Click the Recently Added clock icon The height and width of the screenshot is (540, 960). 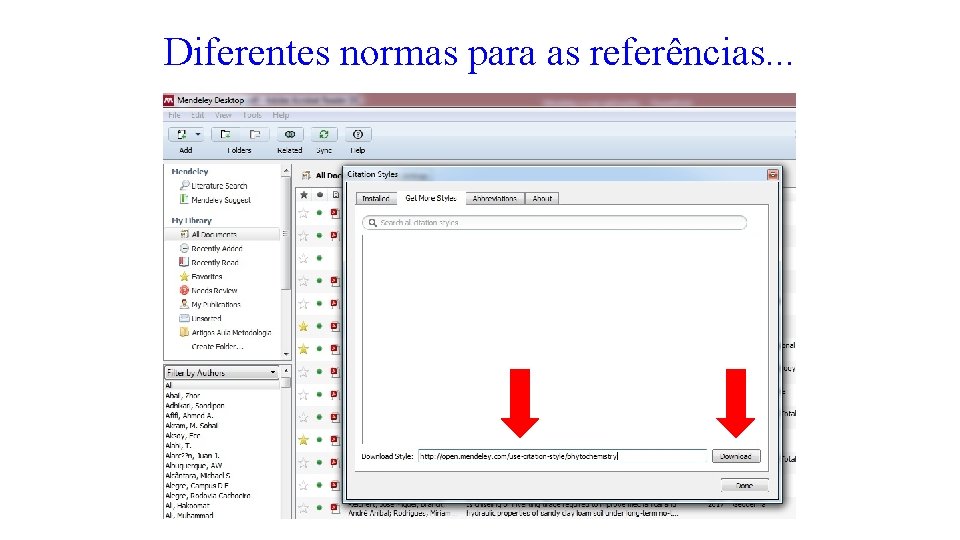pos(184,248)
